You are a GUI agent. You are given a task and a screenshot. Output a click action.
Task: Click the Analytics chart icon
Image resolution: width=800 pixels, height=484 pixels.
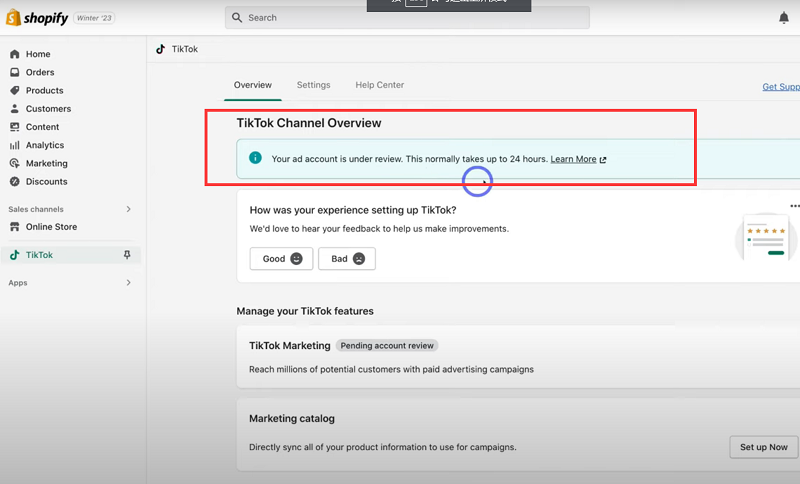[x=15, y=145]
